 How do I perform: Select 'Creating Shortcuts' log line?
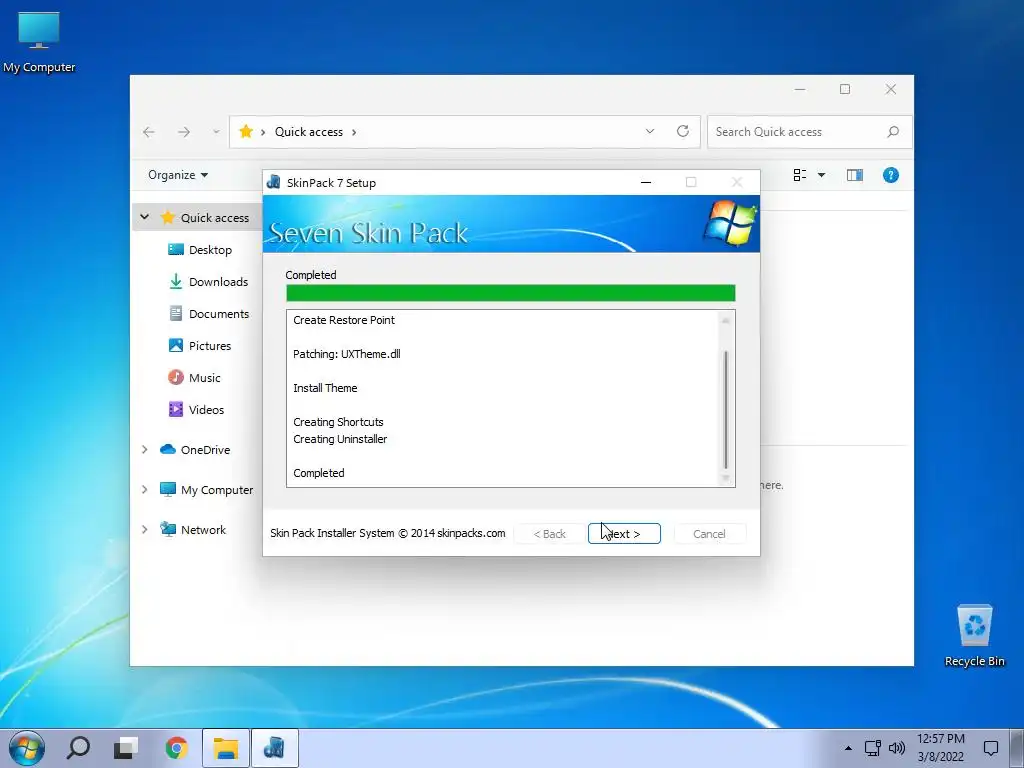338,422
